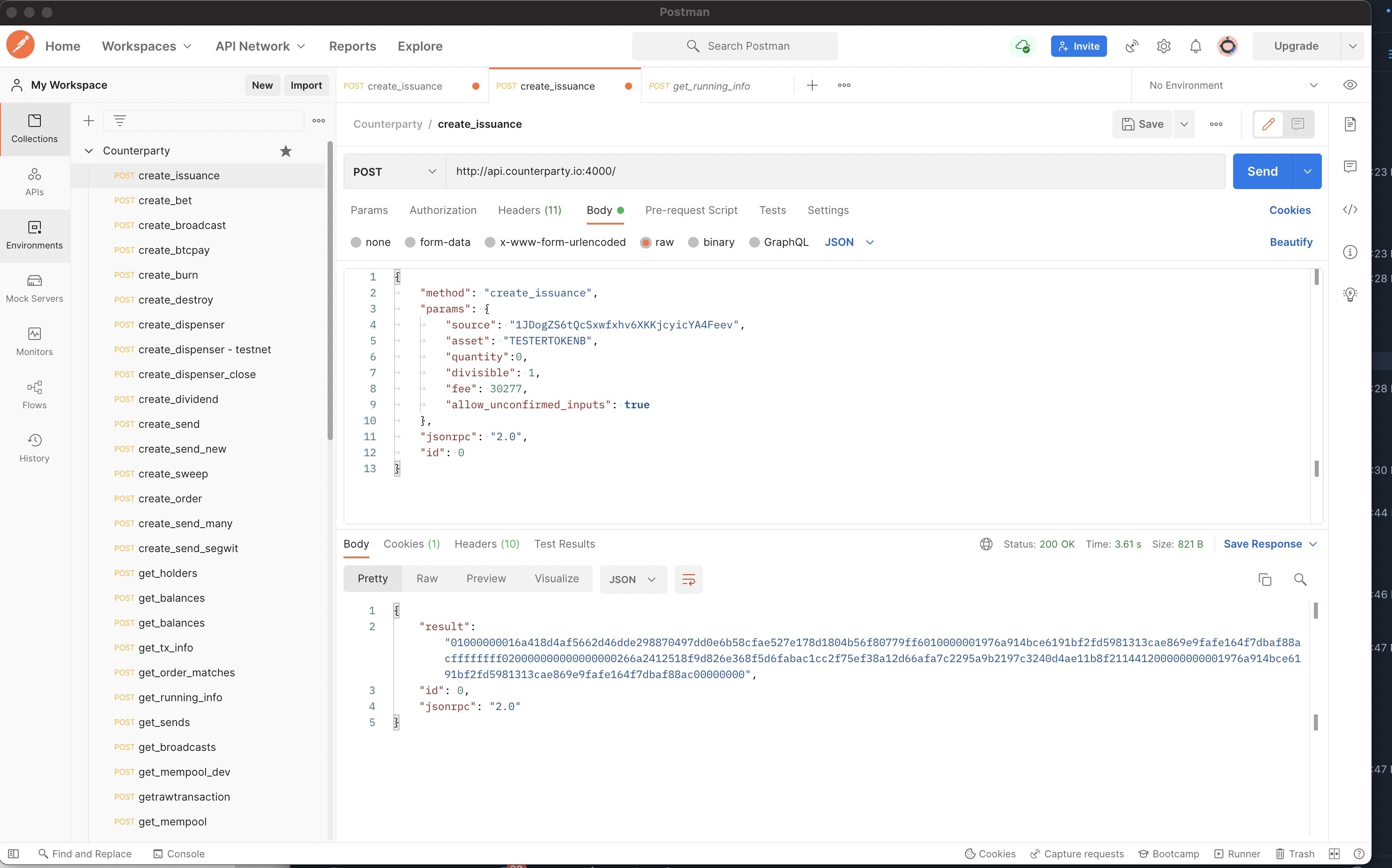
Task: Click the Import button
Action: click(306, 86)
